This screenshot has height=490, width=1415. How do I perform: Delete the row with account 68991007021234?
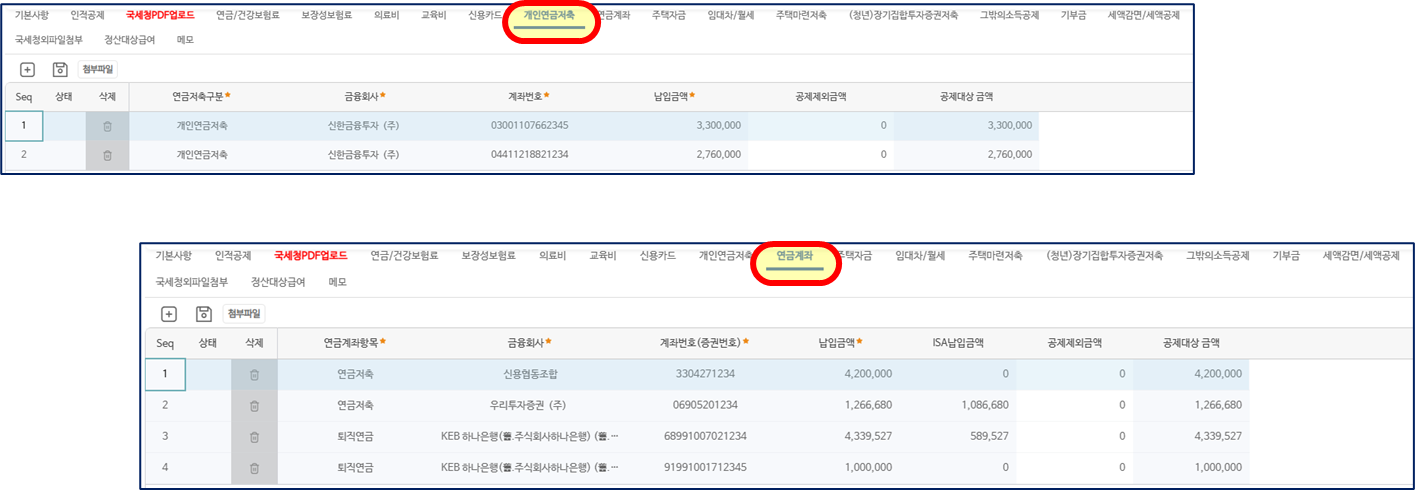click(254, 437)
